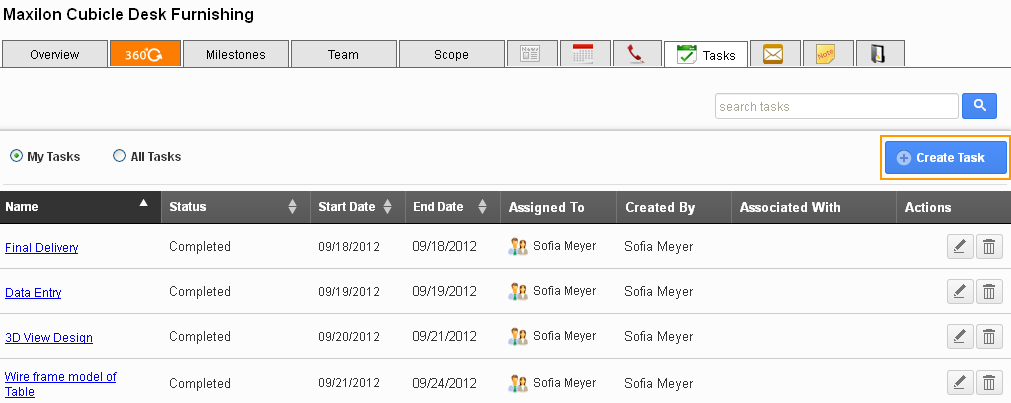The height and width of the screenshot is (403, 1011).
Task: Open the phone calls tab icon
Action: 636,54
